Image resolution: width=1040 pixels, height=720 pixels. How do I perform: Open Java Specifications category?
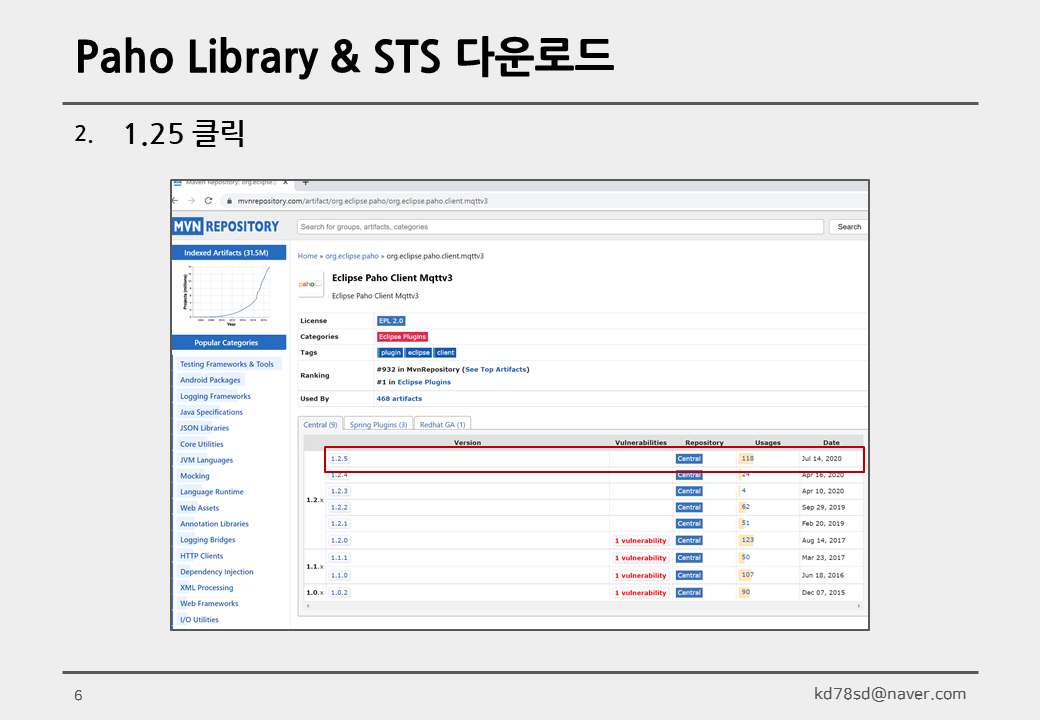pyautogui.click(x=212, y=412)
